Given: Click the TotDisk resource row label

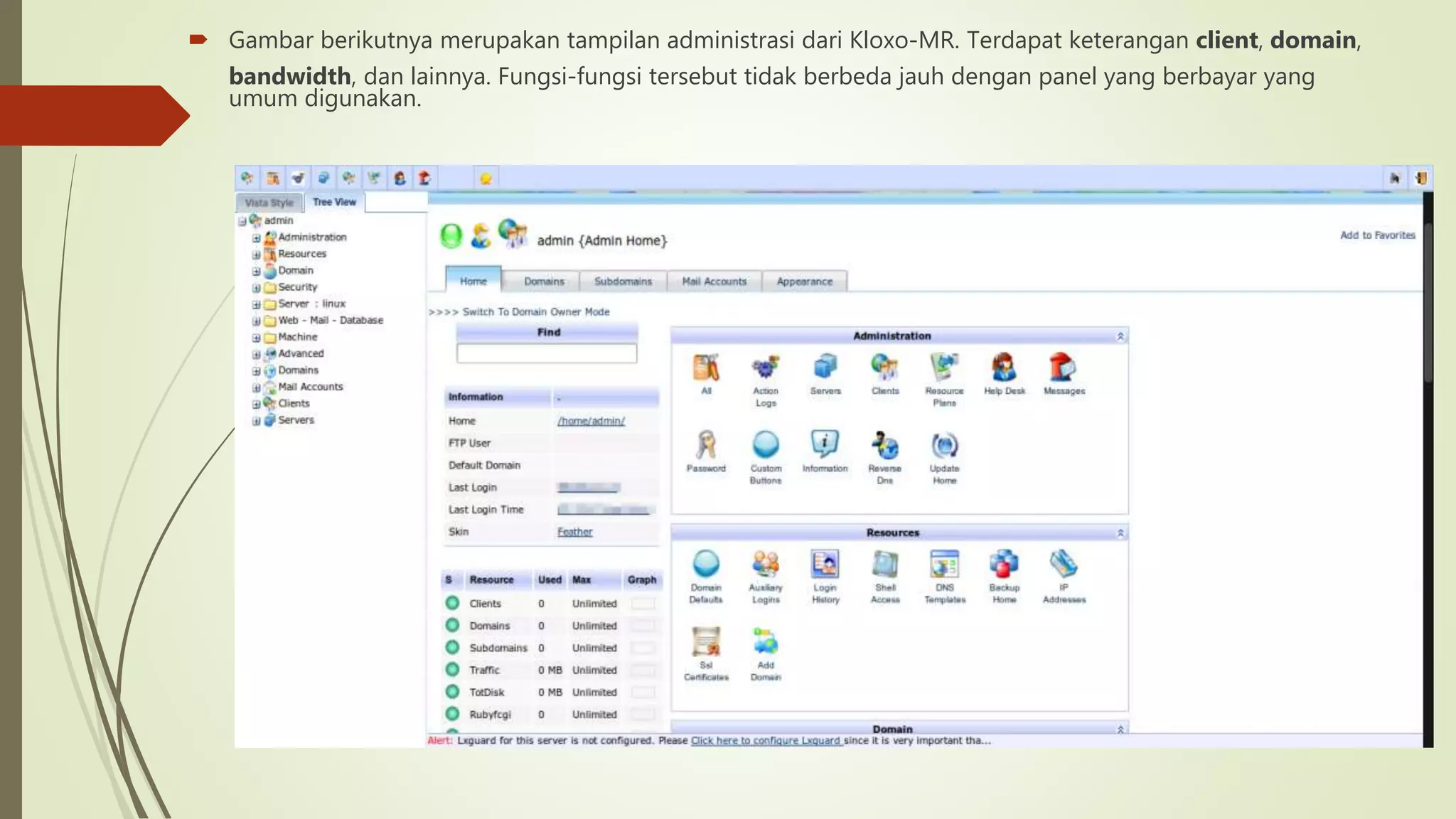Looking at the screenshot, I should click(486, 692).
